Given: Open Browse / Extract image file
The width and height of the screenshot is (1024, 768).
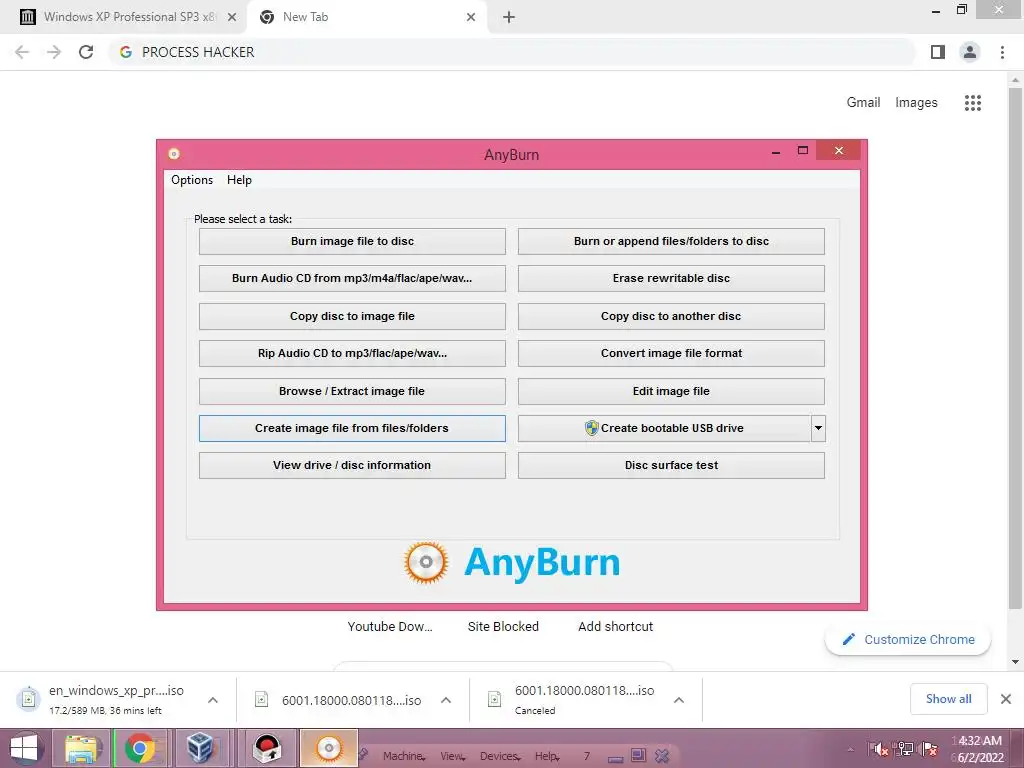Looking at the screenshot, I should [352, 391].
